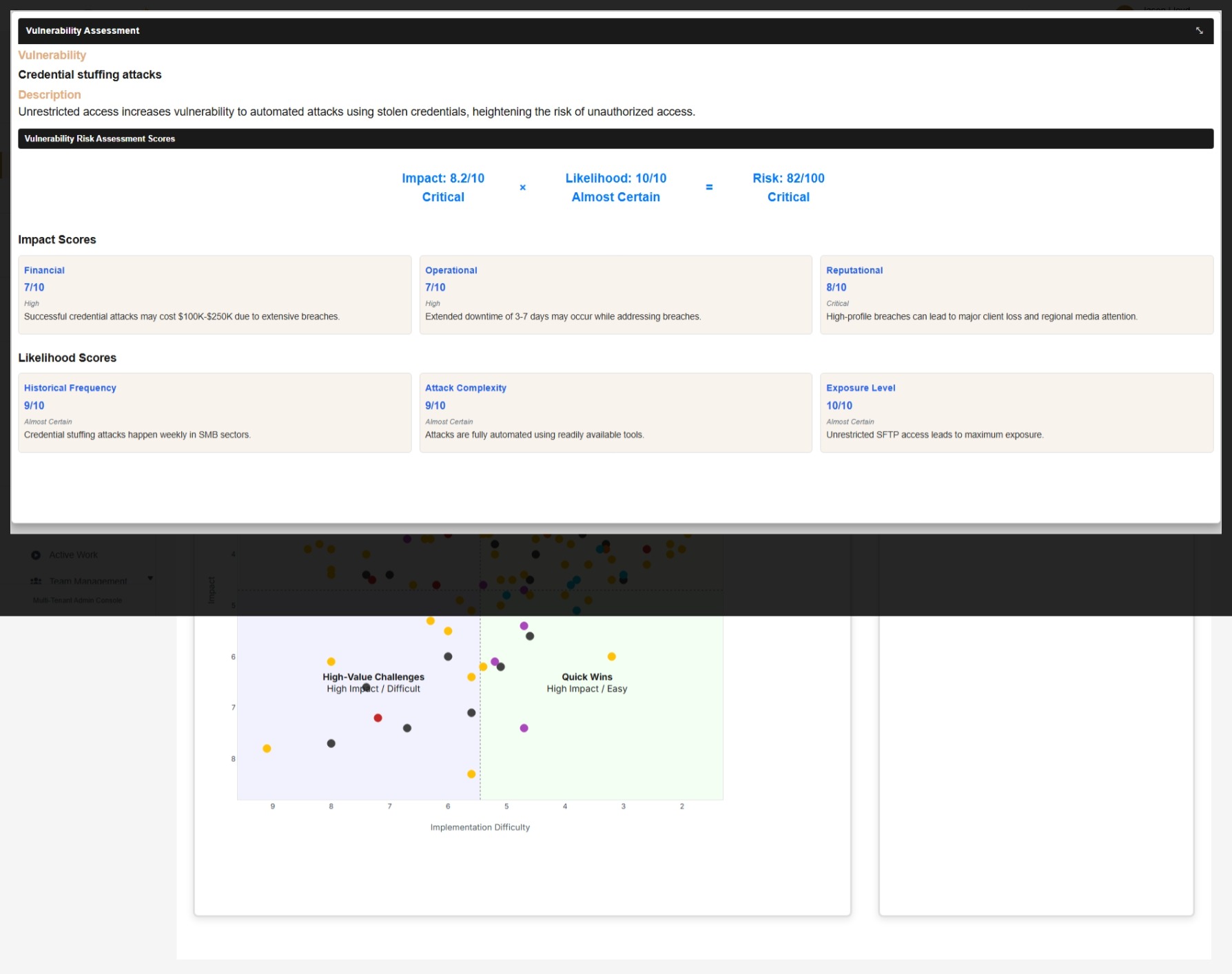This screenshot has width=1232, height=974.
Task: Expand the Vulnerability Assessment title bar
Action: (x=82, y=30)
